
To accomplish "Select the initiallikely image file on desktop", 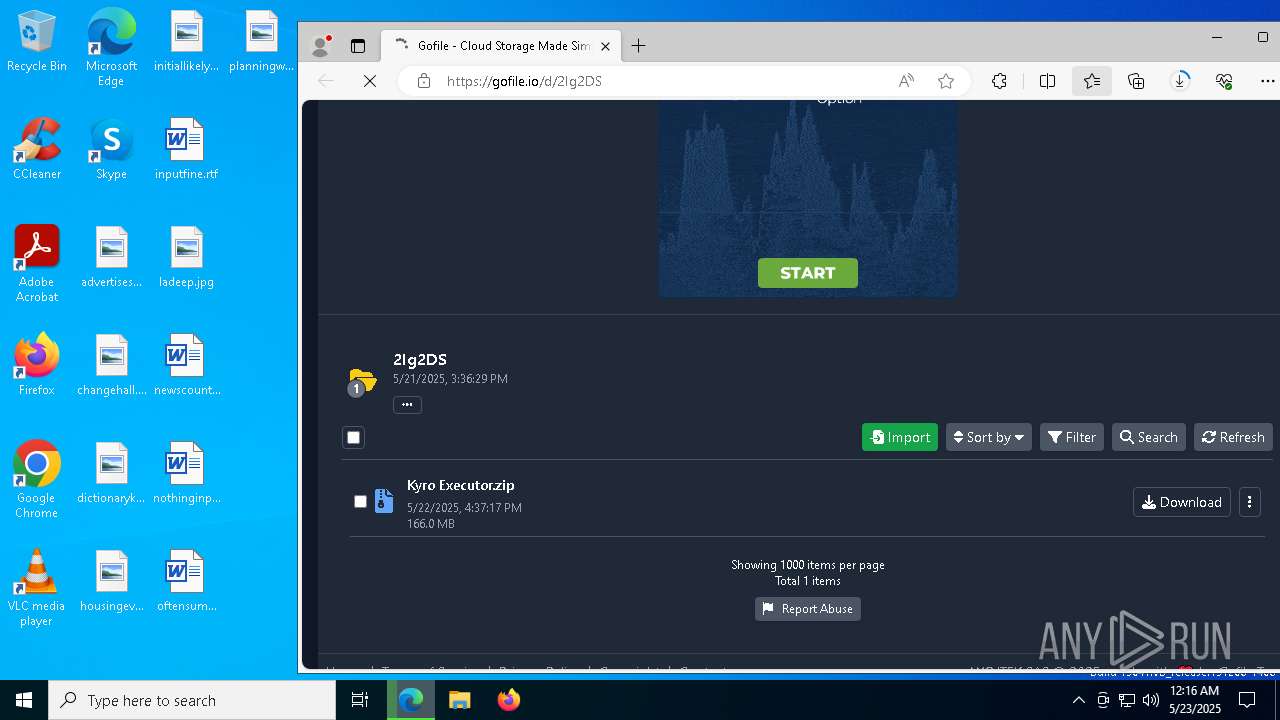I will coord(186,42).
